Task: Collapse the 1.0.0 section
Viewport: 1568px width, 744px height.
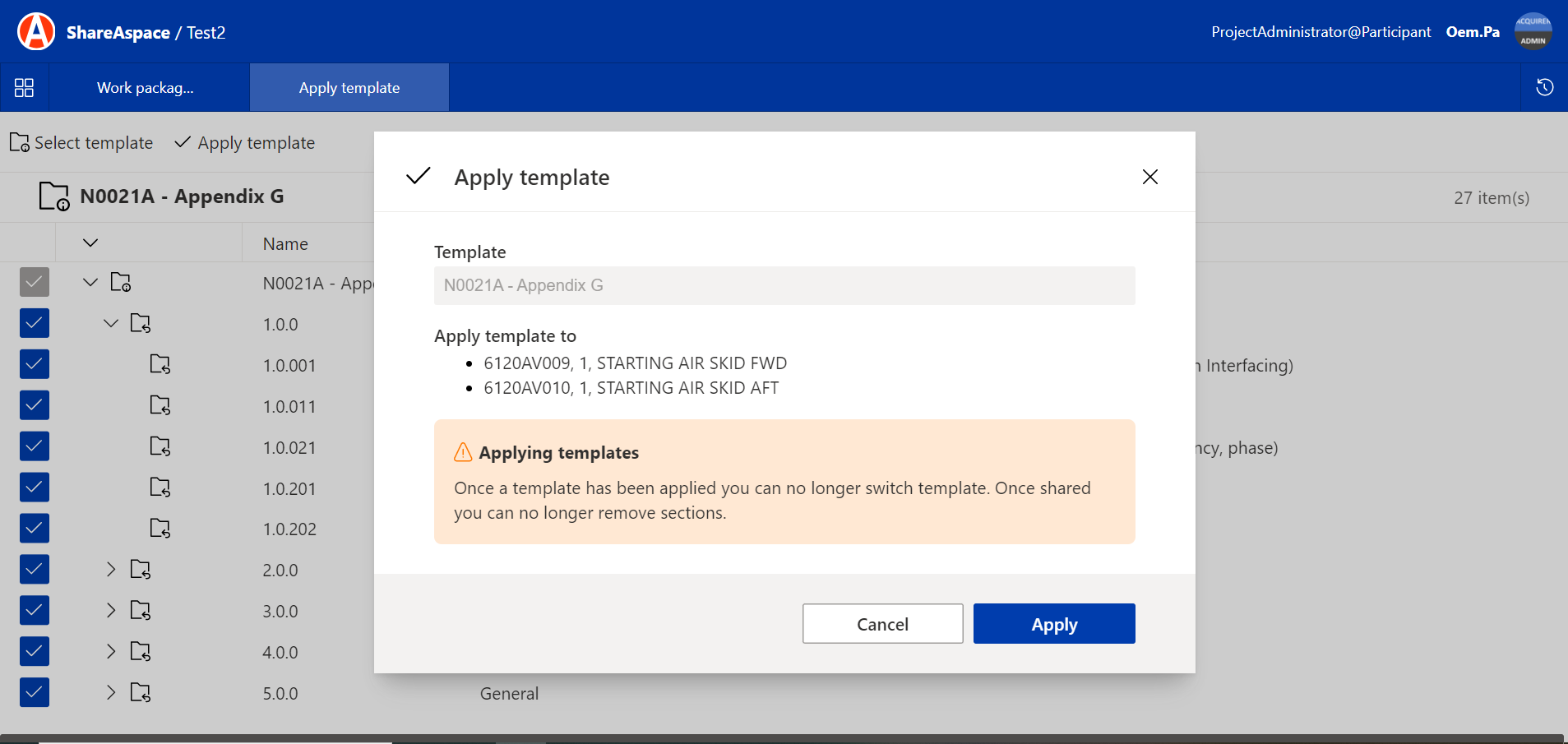Action: pyautogui.click(x=111, y=324)
